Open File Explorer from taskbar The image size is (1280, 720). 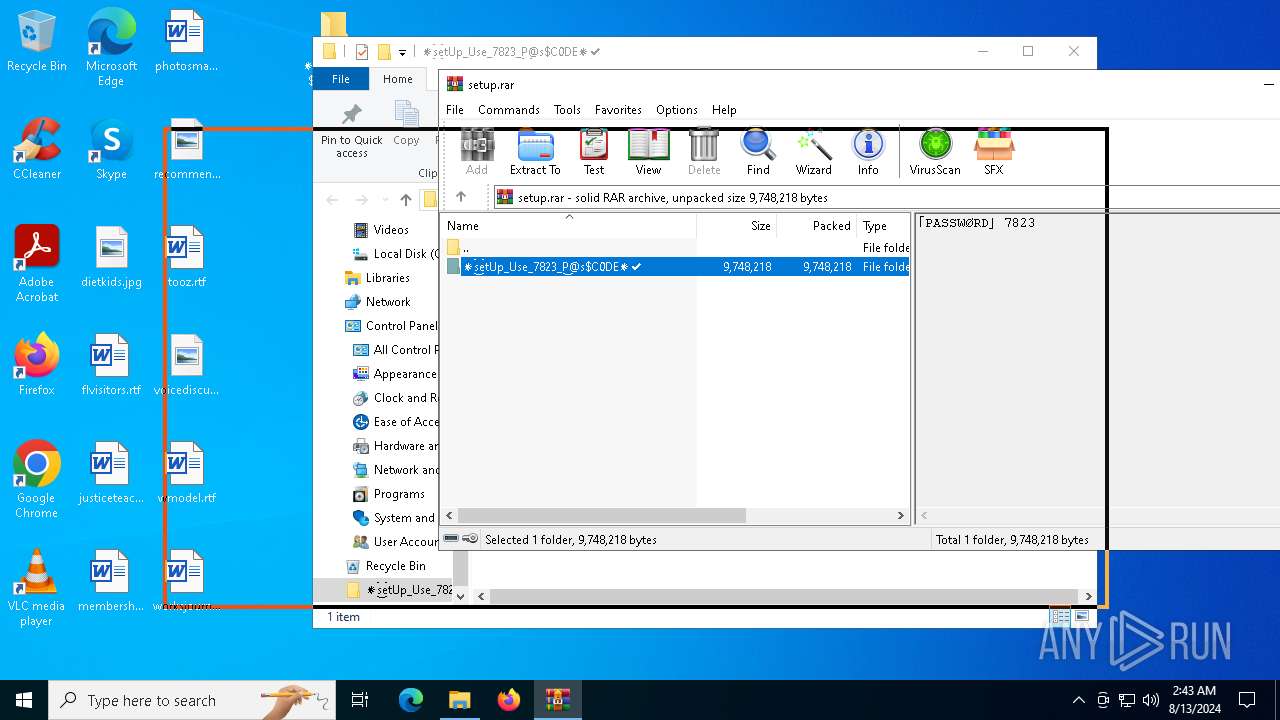pyautogui.click(x=459, y=700)
